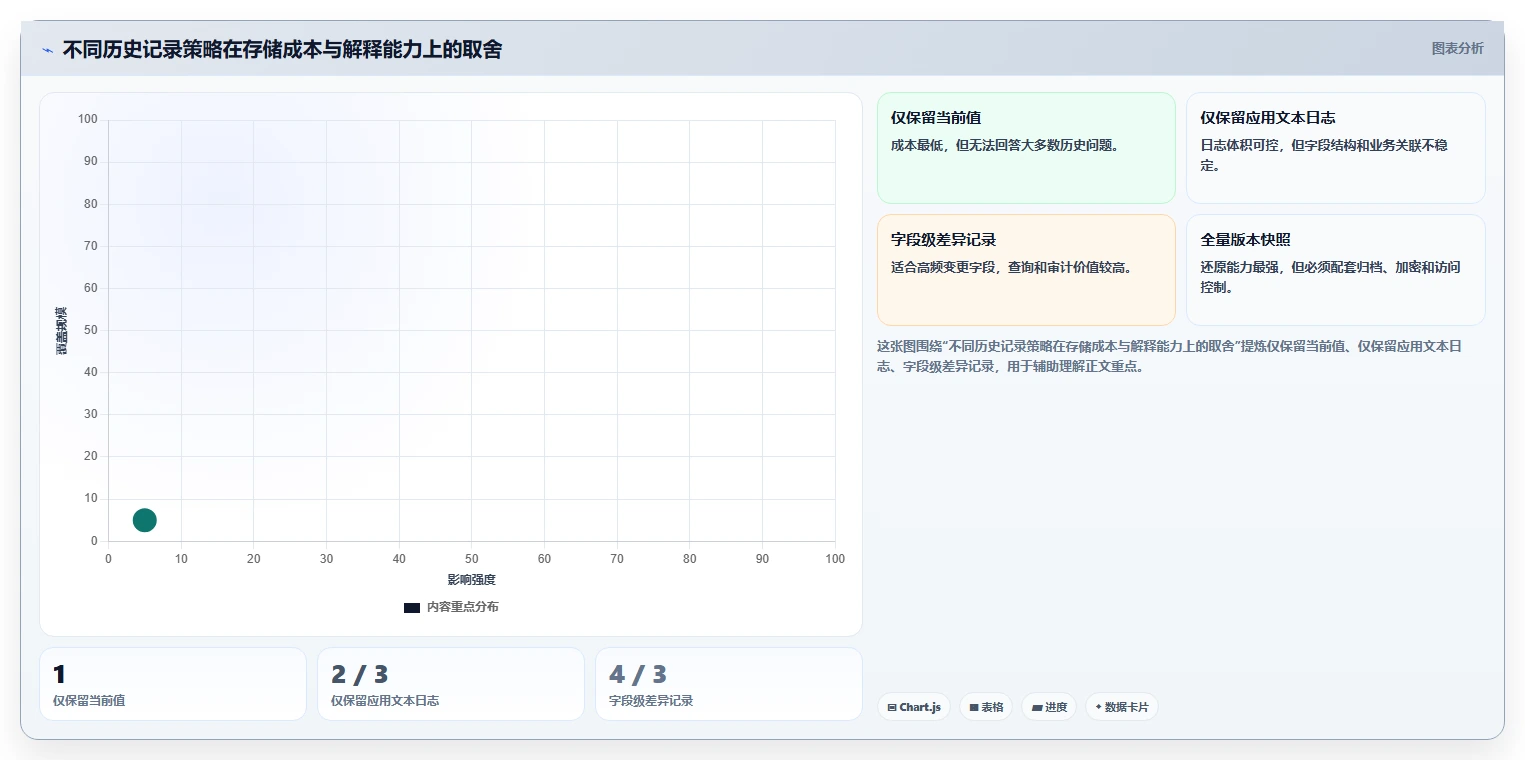Click the 数据卡片 tag chip

[x=1122, y=707]
